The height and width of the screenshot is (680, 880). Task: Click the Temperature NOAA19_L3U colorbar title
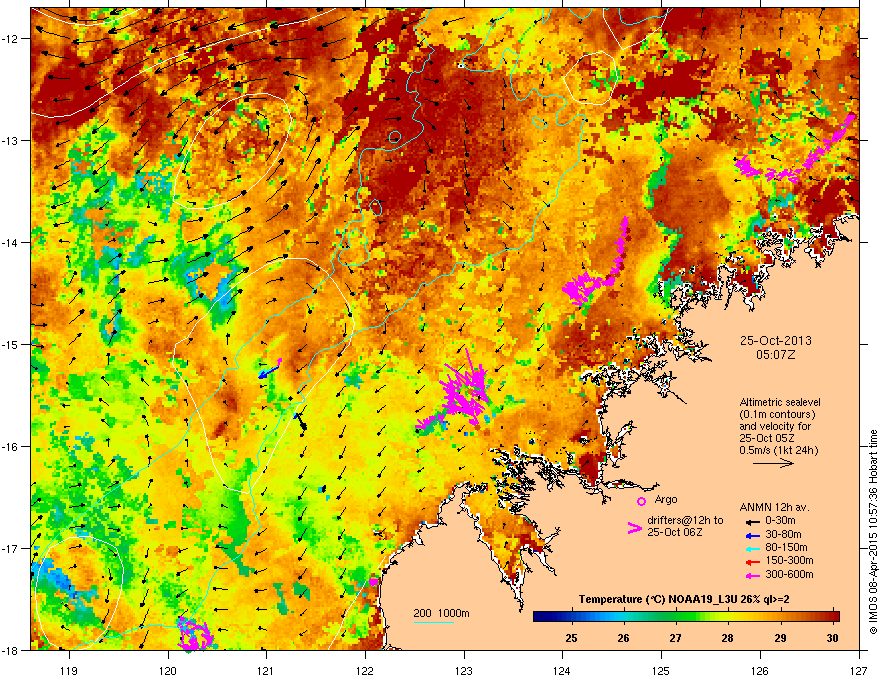684,600
